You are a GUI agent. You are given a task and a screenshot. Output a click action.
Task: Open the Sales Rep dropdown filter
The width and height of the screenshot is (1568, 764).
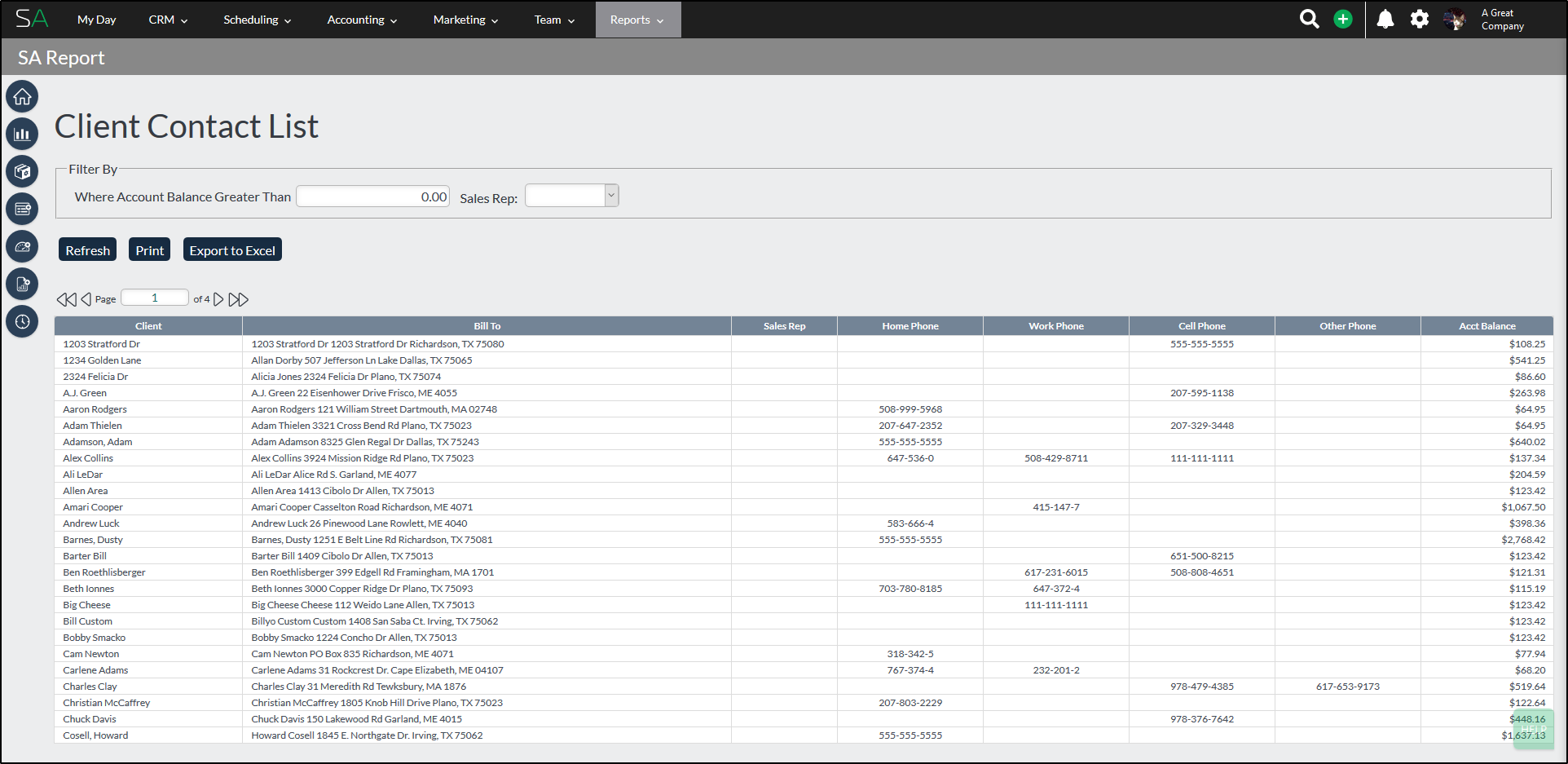pyautogui.click(x=572, y=196)
